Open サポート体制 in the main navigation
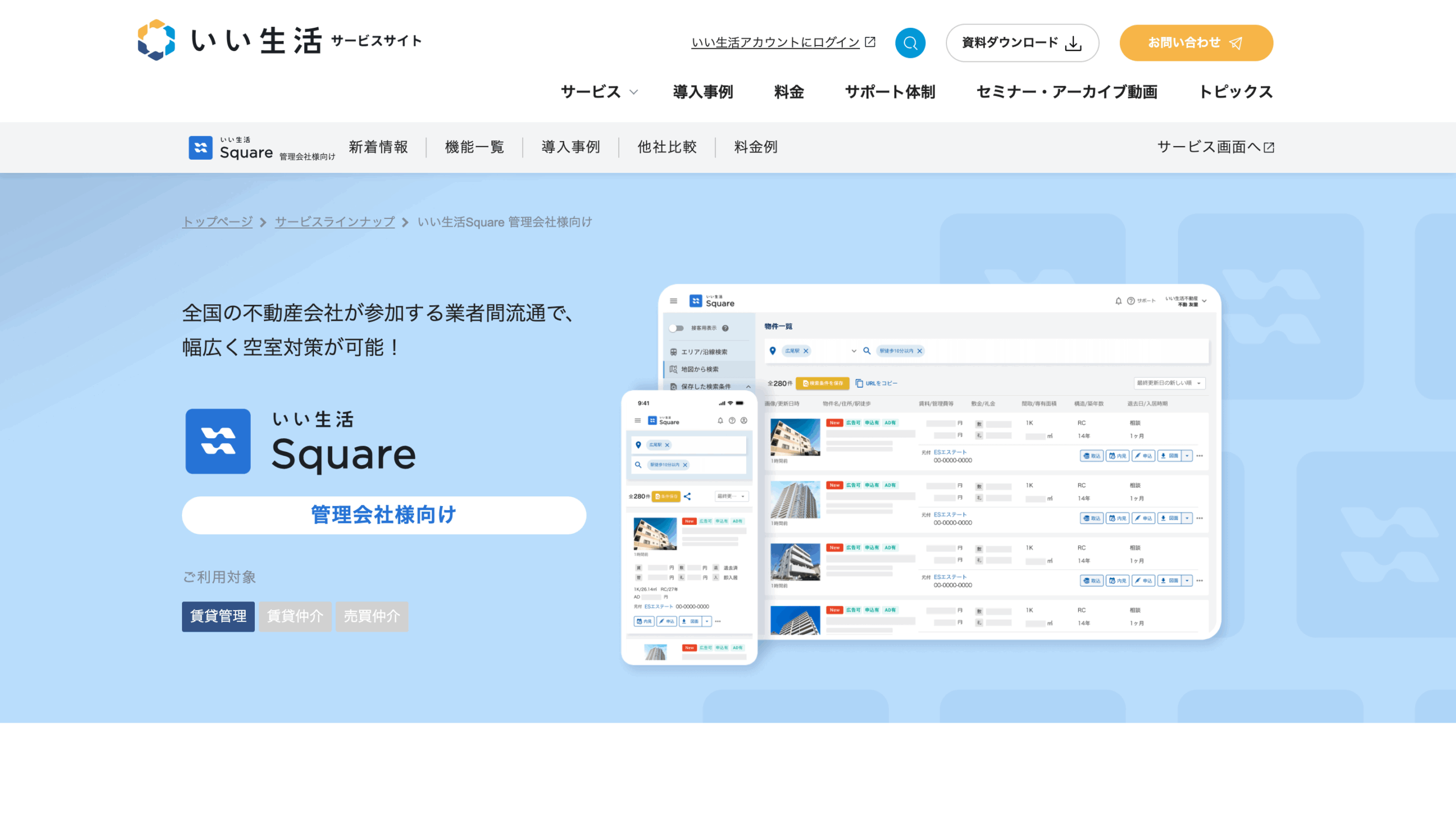 pyautogui.click(x=890, y=92)
